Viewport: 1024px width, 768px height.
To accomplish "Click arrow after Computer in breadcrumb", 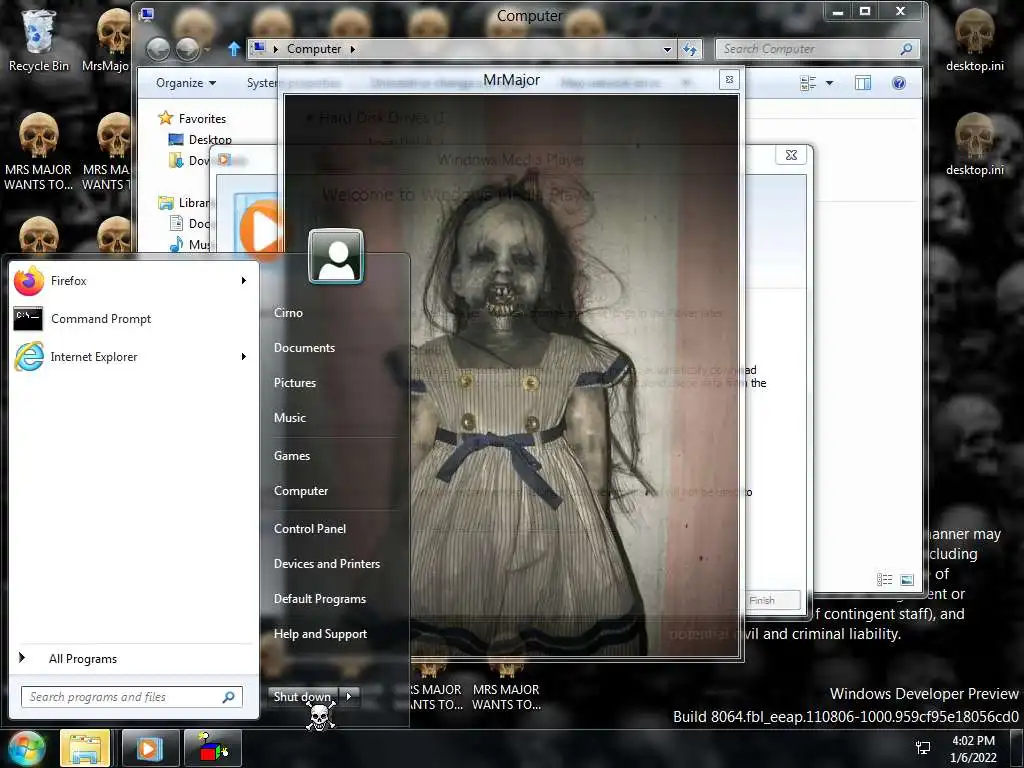I will (353, 49).
